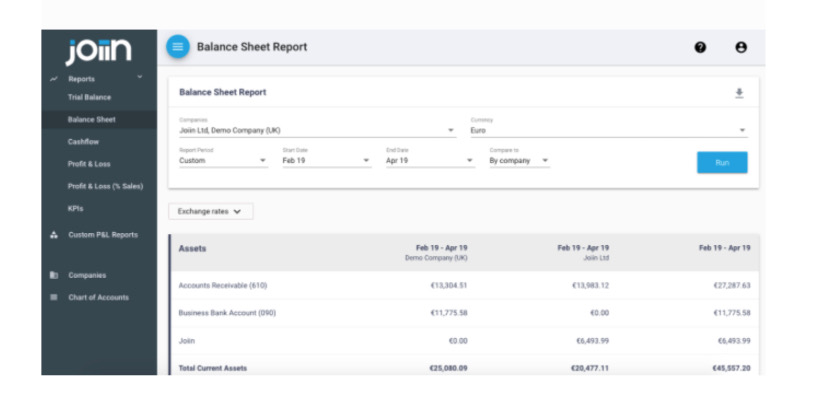
Task: Click the Joiin Ltd column header
Action: tap(583, 252)
